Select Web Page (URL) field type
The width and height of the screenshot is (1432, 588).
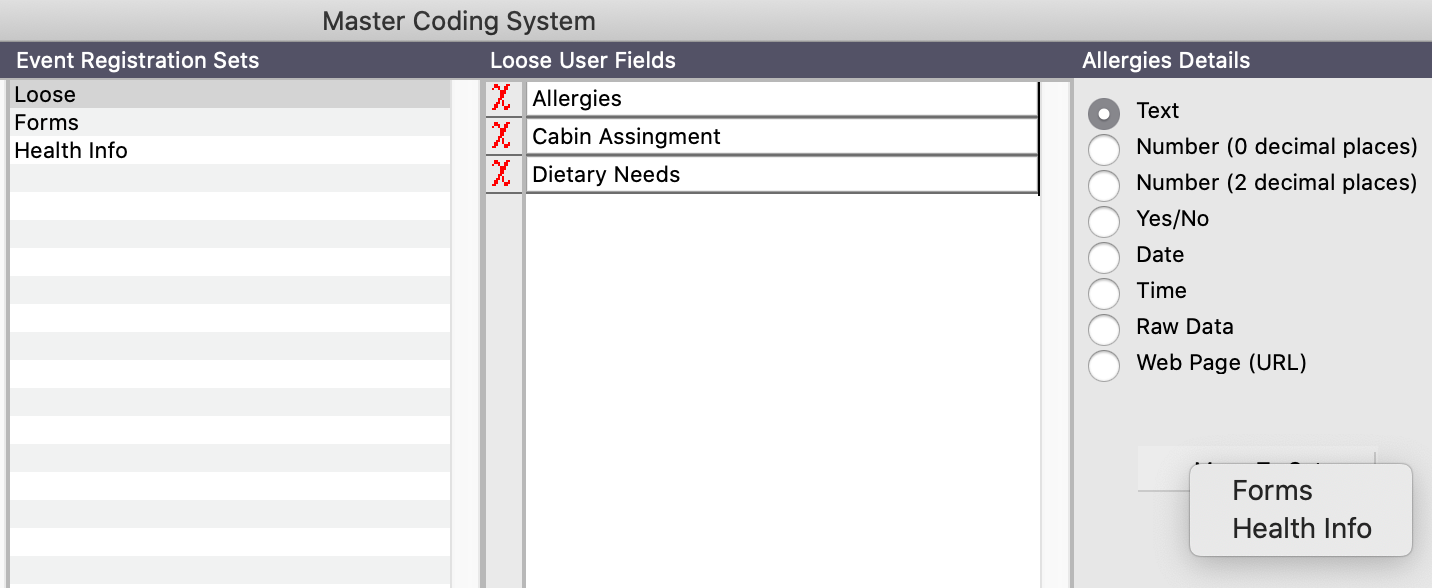click(1104, 365)
